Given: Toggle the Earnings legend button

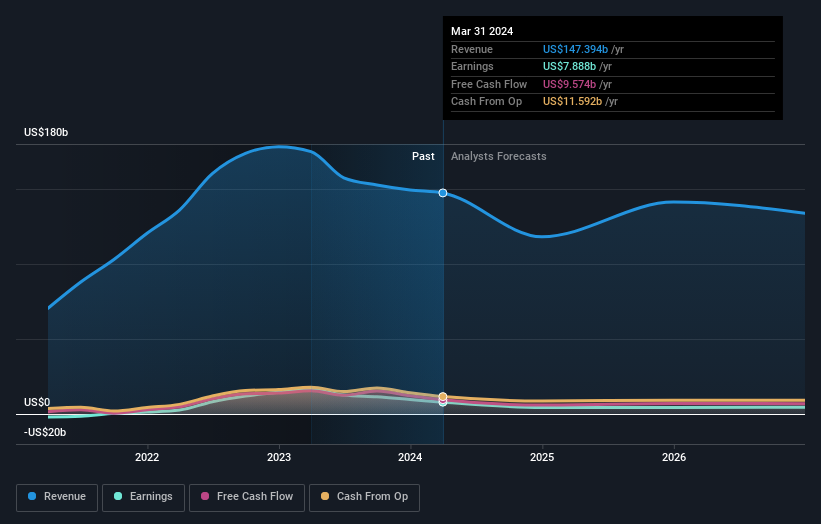Looking at the screenshot, I should pyautogui.click(x=143, y=497).
